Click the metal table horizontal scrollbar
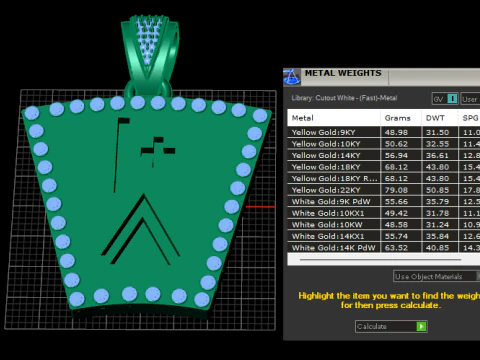This screenshot has height=360, width=480. click(380, 259)
